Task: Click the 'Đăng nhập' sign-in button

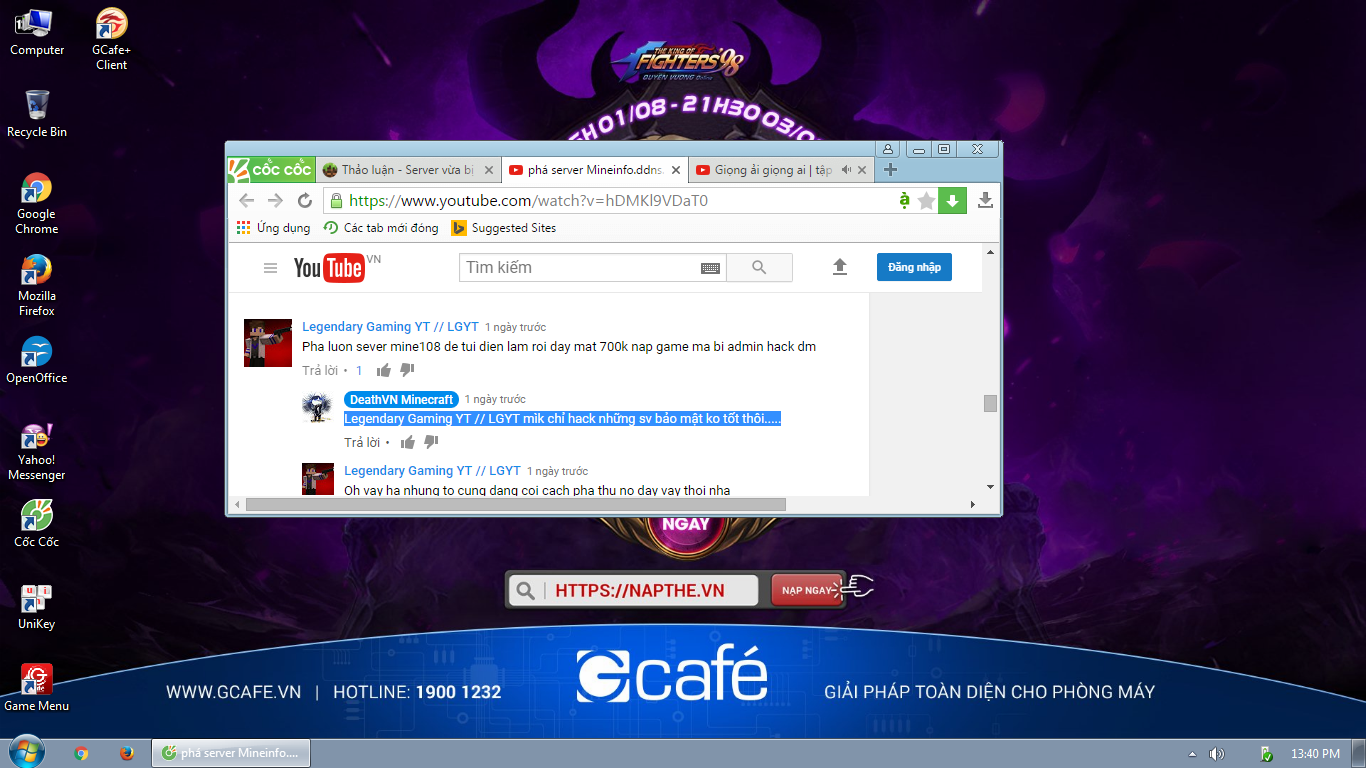Action: (915, 267)
